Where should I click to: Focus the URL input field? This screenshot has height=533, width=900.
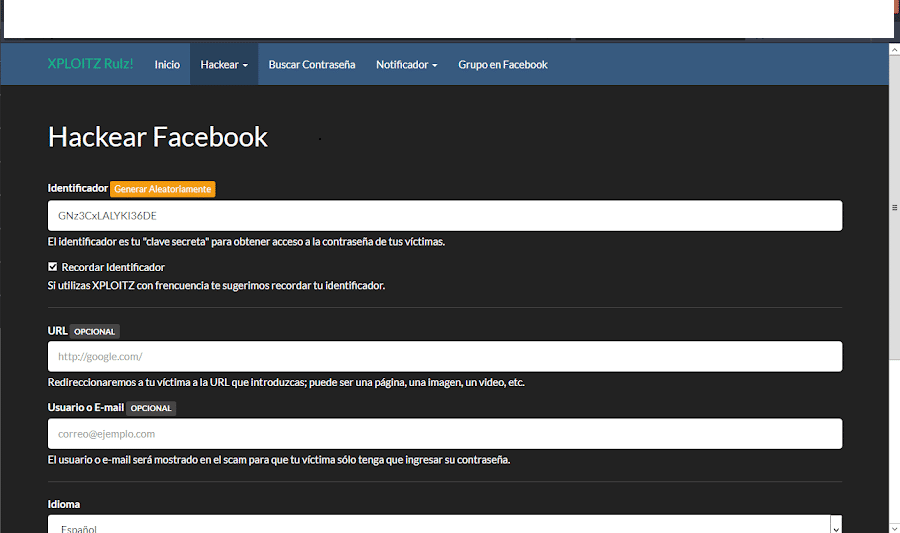tap(445, 356)
